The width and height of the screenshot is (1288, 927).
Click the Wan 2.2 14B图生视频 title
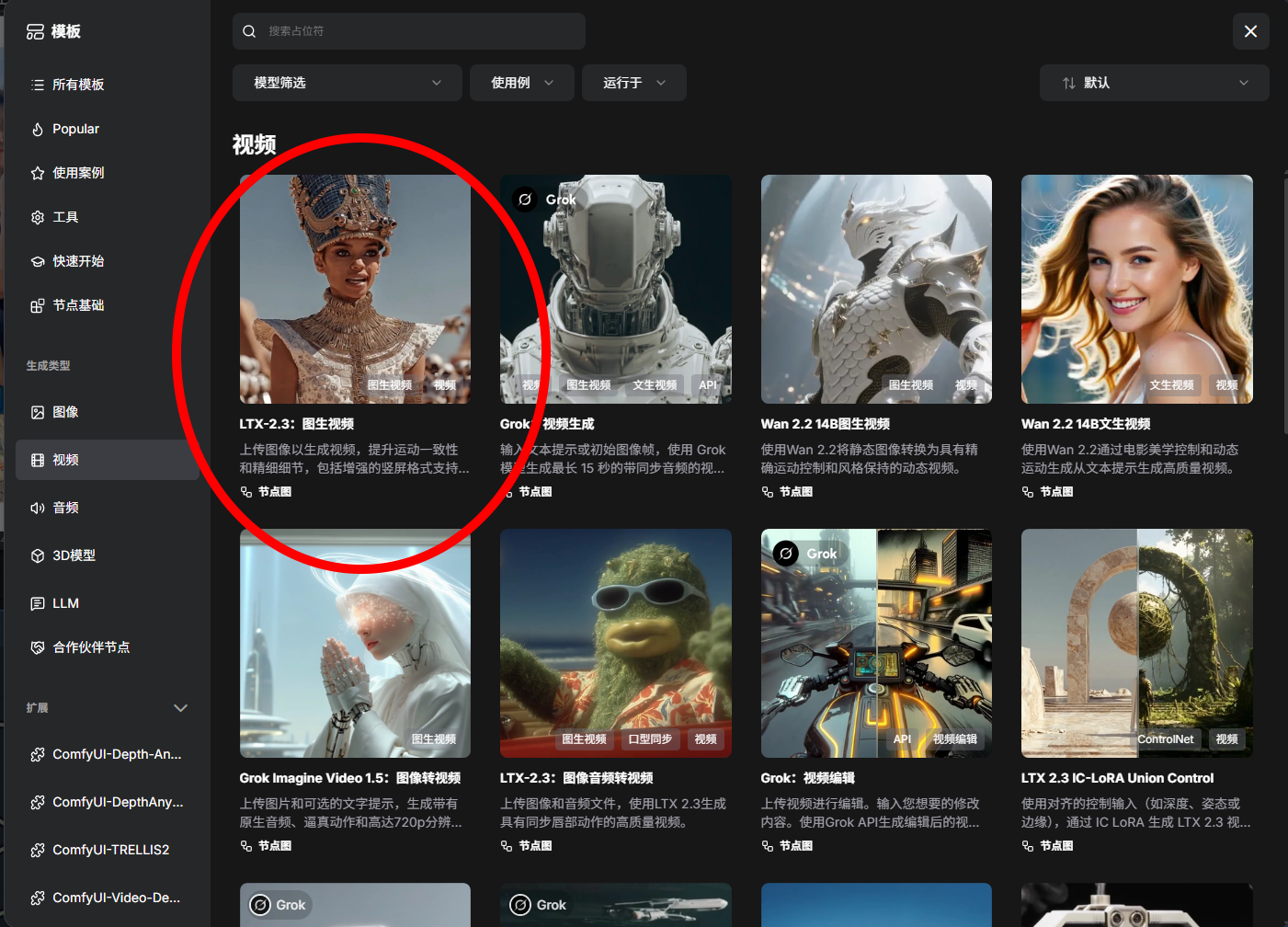point(826,424)
